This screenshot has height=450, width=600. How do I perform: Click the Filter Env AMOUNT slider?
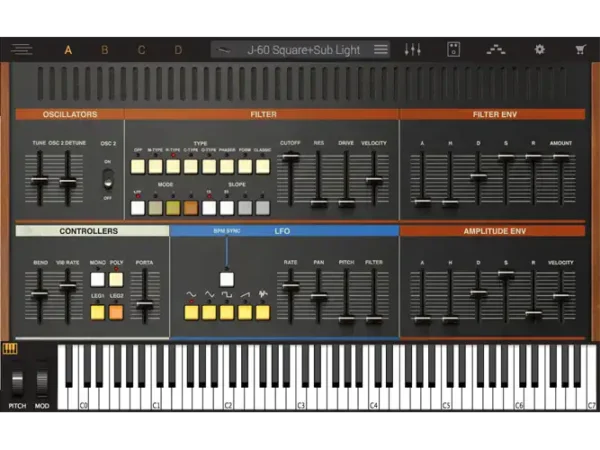[561, 157]
